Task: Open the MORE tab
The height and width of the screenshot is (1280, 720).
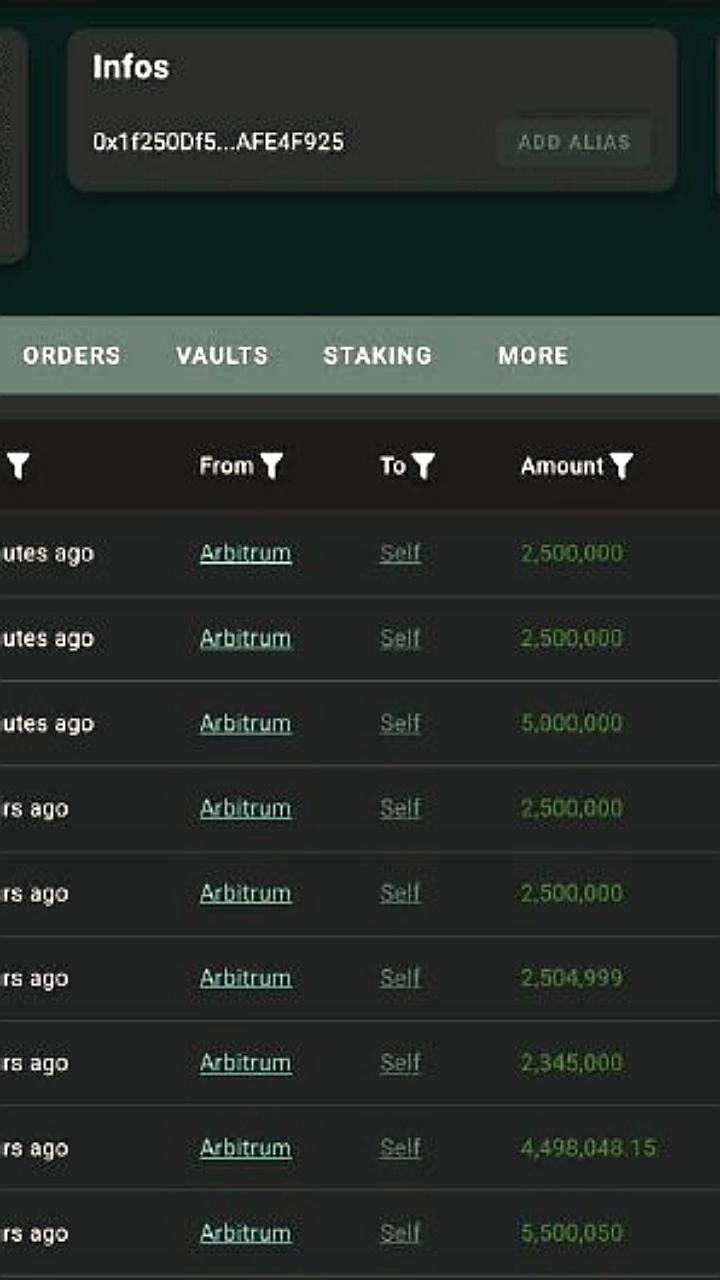Action: pos(533,355)
